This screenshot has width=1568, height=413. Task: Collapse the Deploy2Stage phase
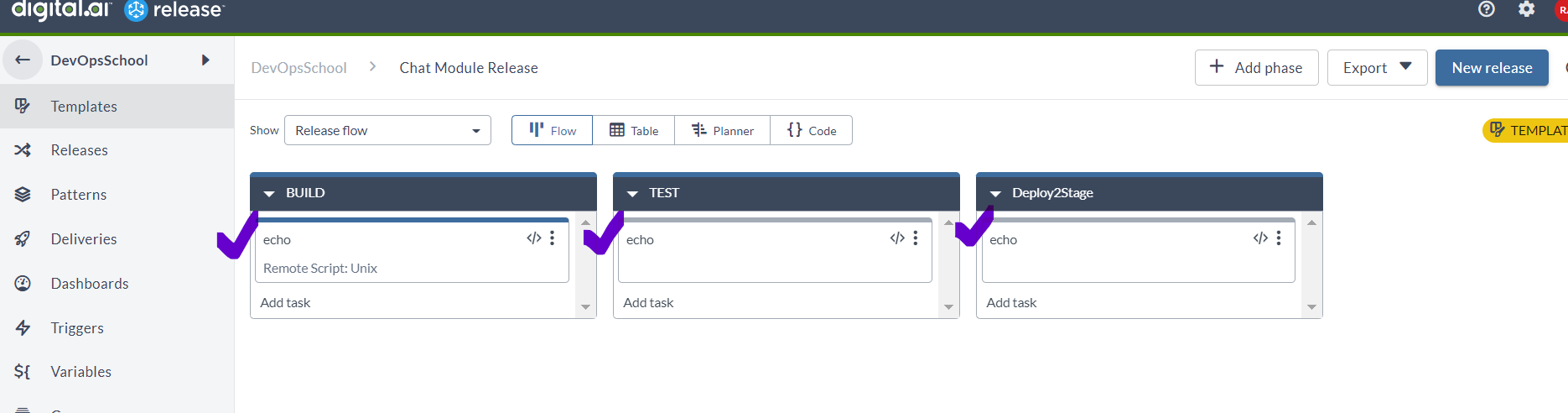995,193
